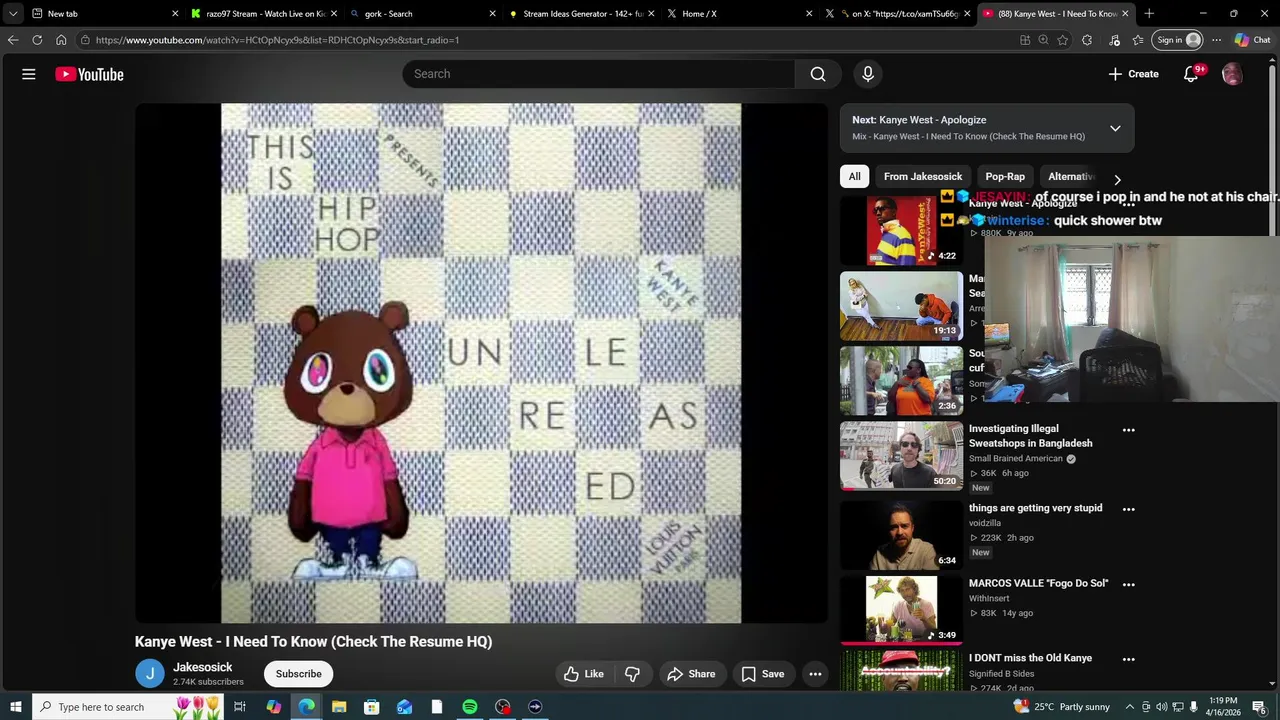Open the YouTube notifications bell

pyautogui.click(x=1191, y=74)
